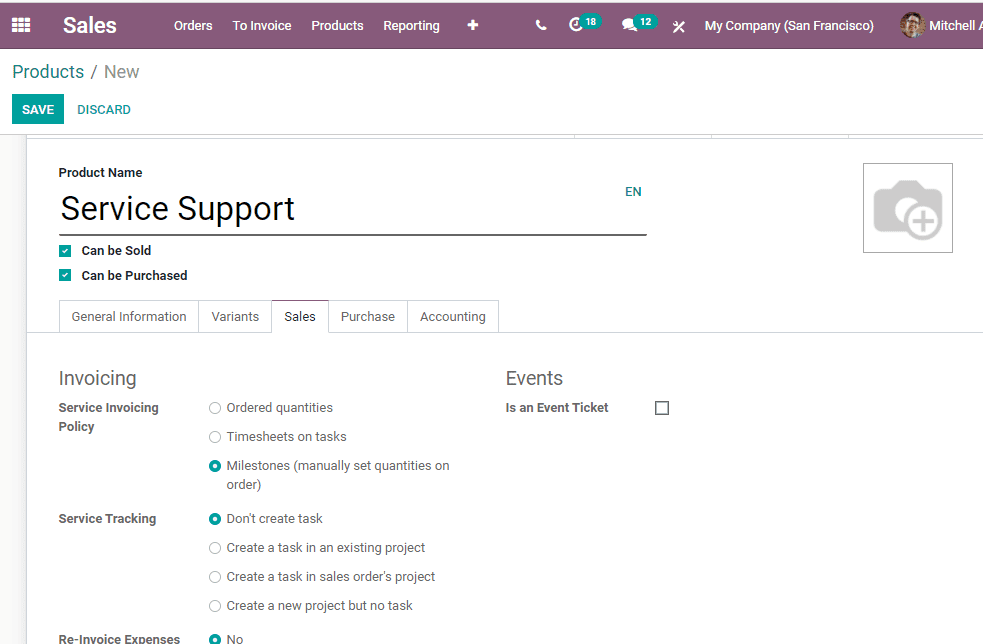Click the plus icon in top menu
Image resolution: width=983 pixels, height=644 pixels.
(473, 25)
